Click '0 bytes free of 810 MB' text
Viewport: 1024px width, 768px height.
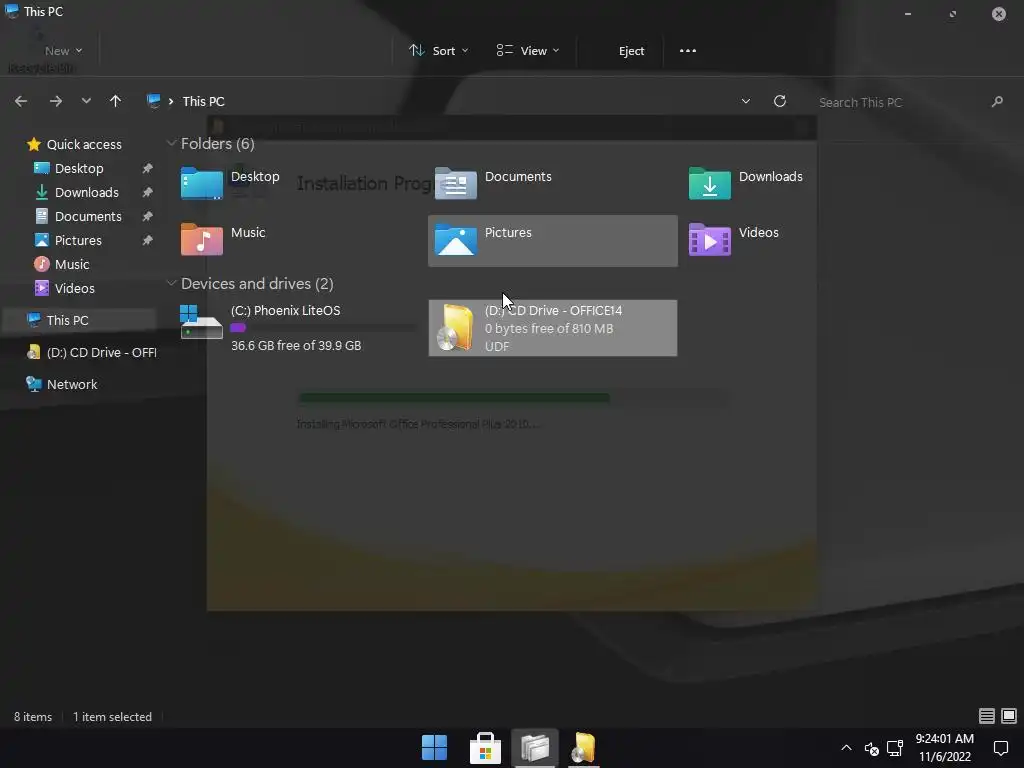pyautogui.click(x=549, y=328)
